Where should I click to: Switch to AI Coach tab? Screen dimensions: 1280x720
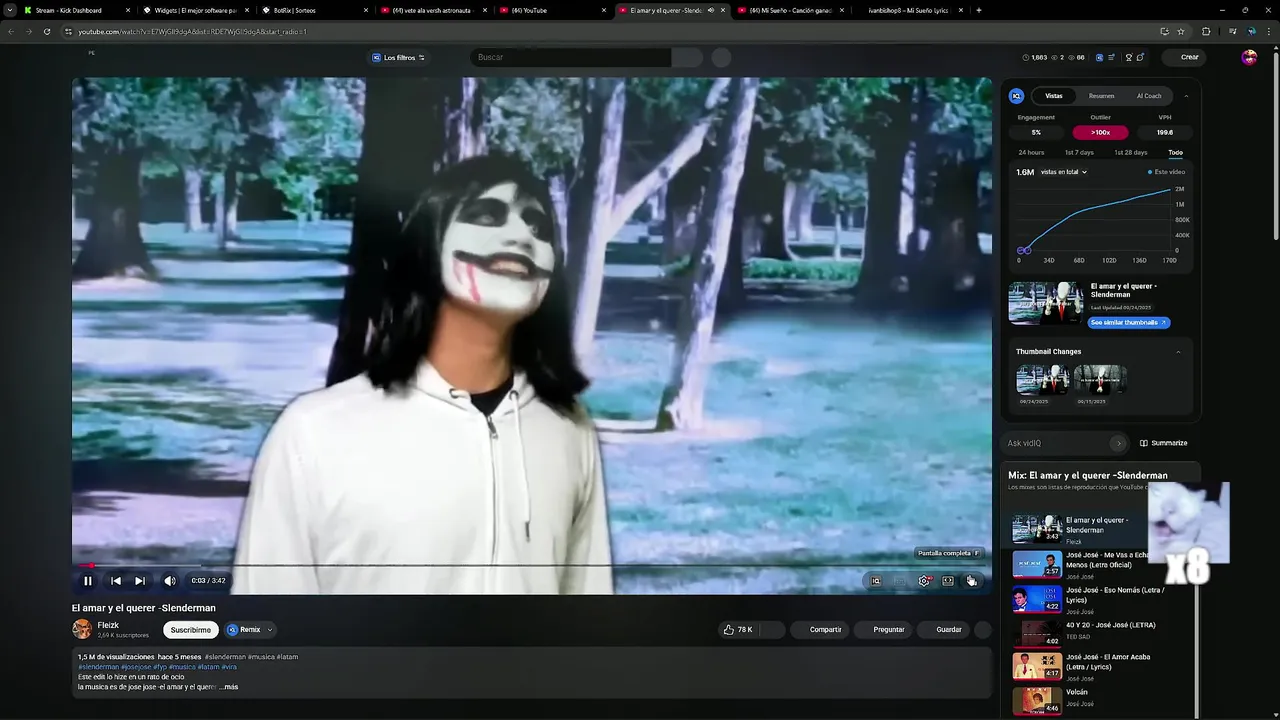pyautogui.click(x=1149, y=96)
